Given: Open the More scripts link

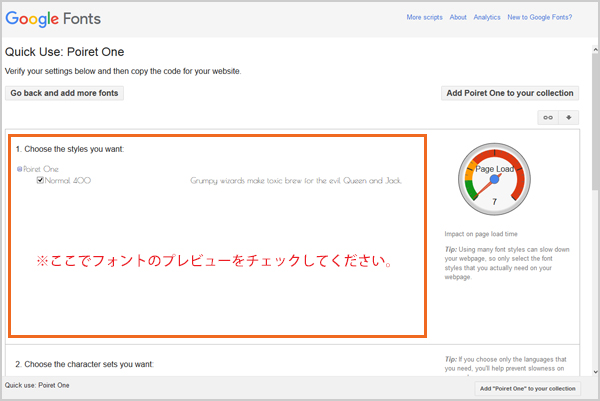Looking at the screenshot, I should tap(424, 17).
